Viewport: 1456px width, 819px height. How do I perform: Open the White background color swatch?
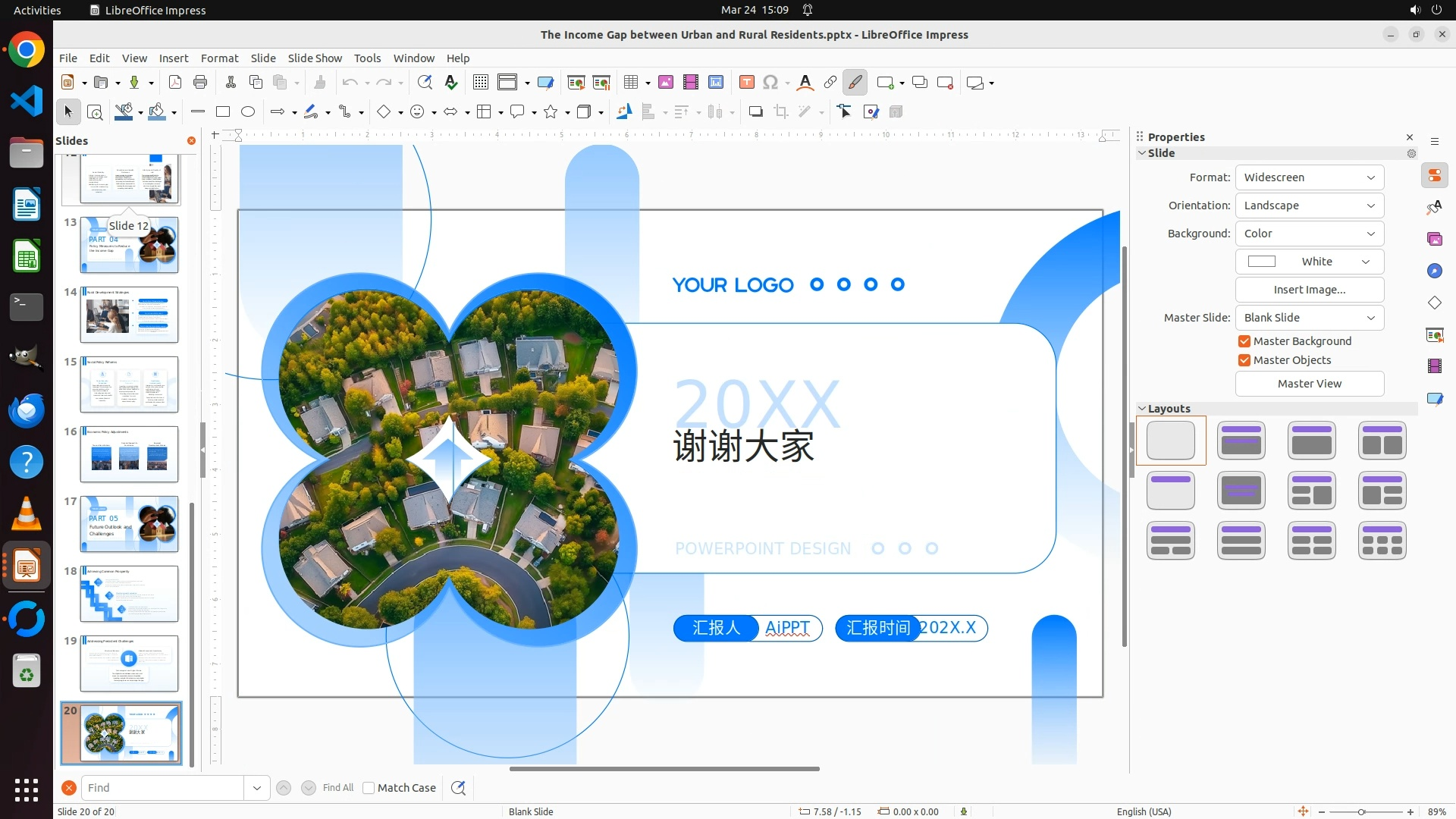pyautogui.click(x=1309, y=262)
